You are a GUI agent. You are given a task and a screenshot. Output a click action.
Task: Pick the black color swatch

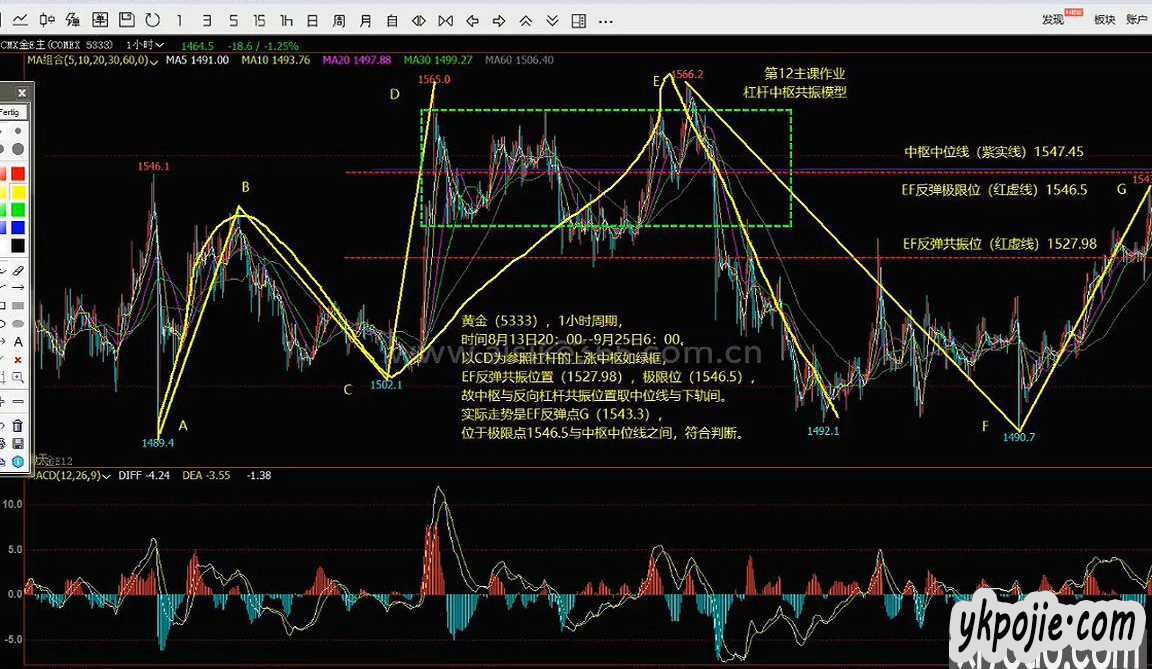(18, 245)
